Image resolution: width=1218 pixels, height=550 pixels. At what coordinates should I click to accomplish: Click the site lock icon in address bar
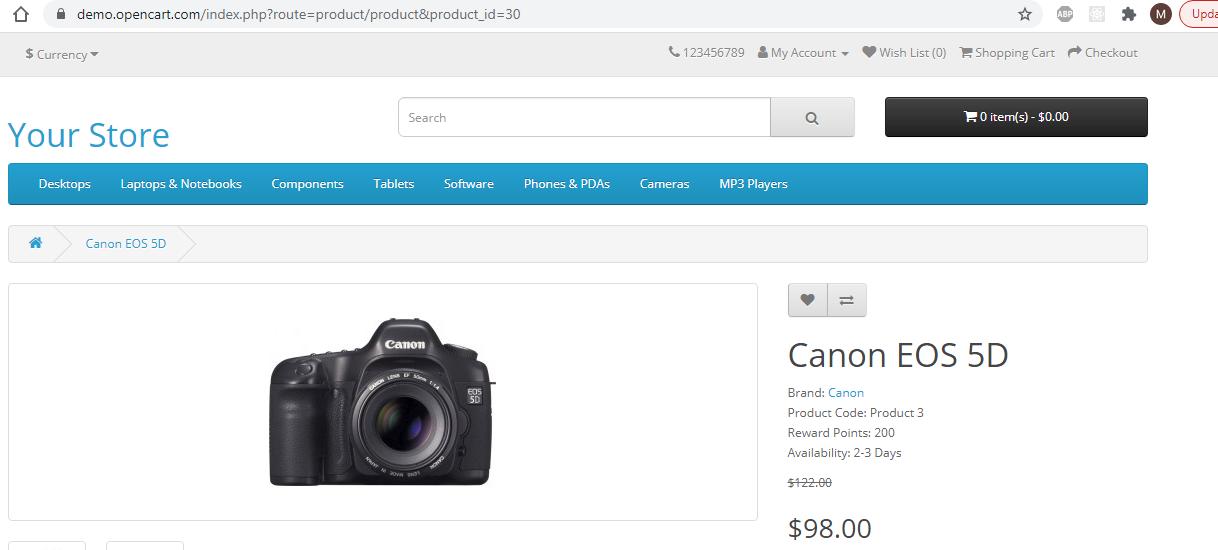coord(61,14)
